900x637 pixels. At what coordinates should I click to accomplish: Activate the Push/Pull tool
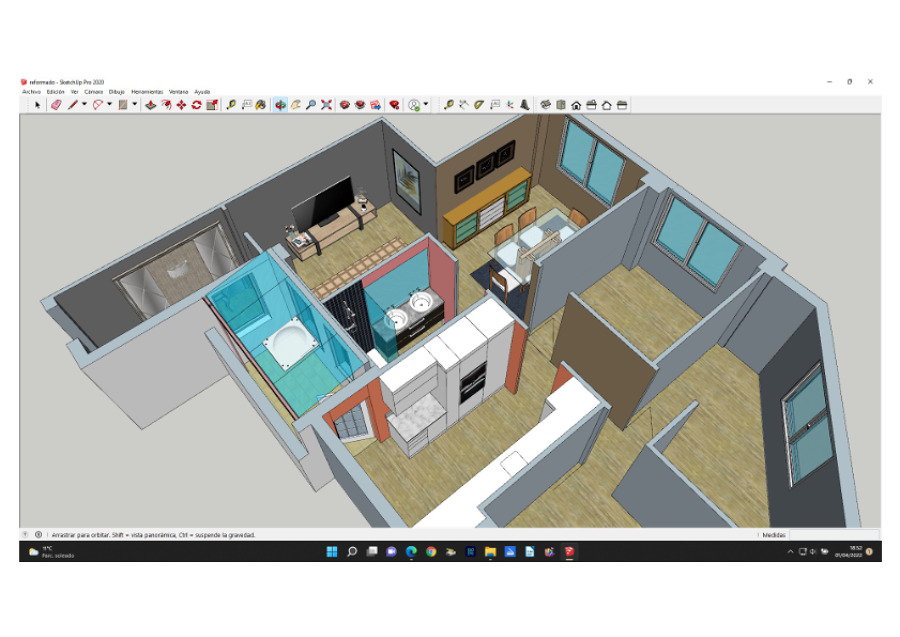150,104
